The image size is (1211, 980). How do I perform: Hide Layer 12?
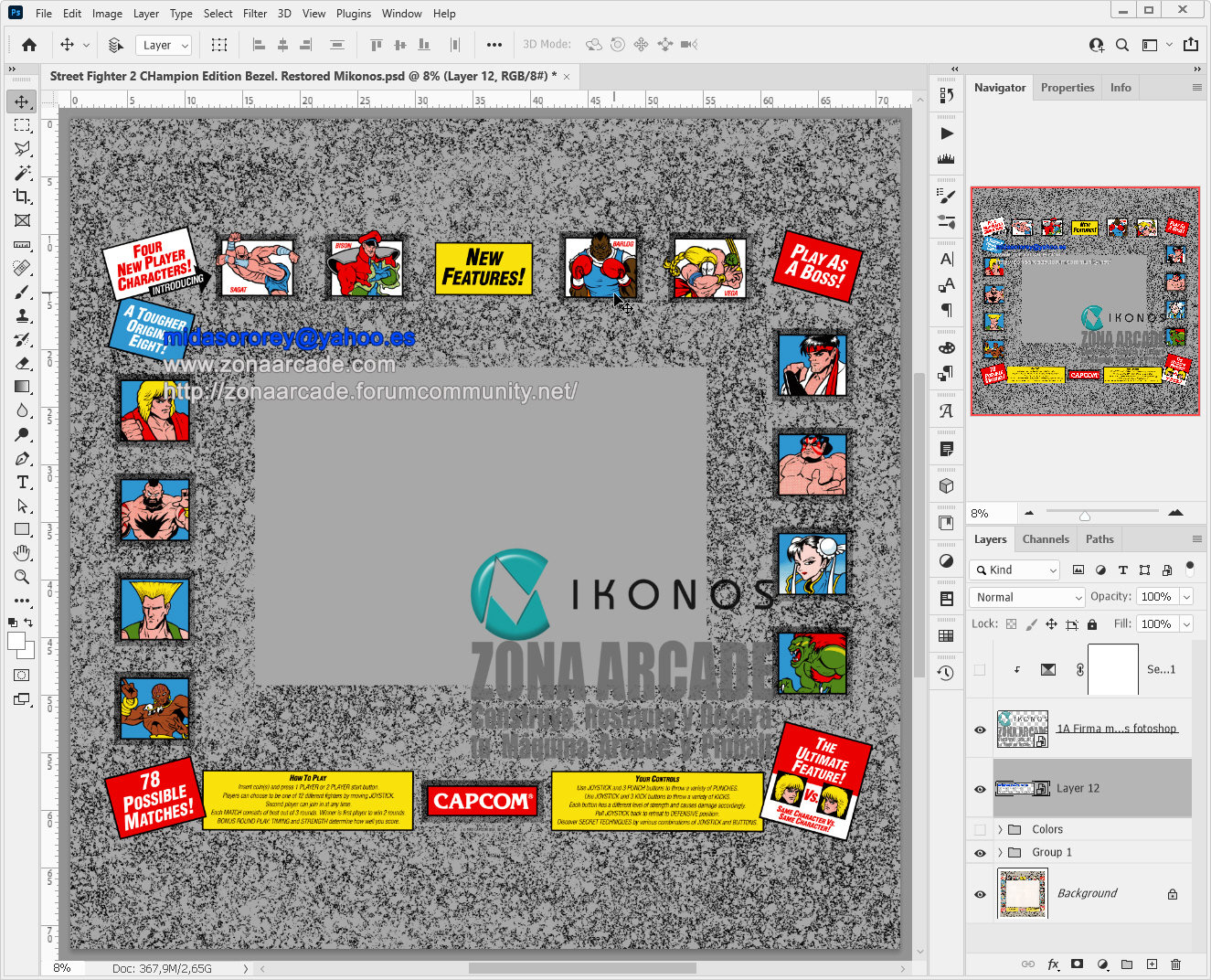coord(979,787)
